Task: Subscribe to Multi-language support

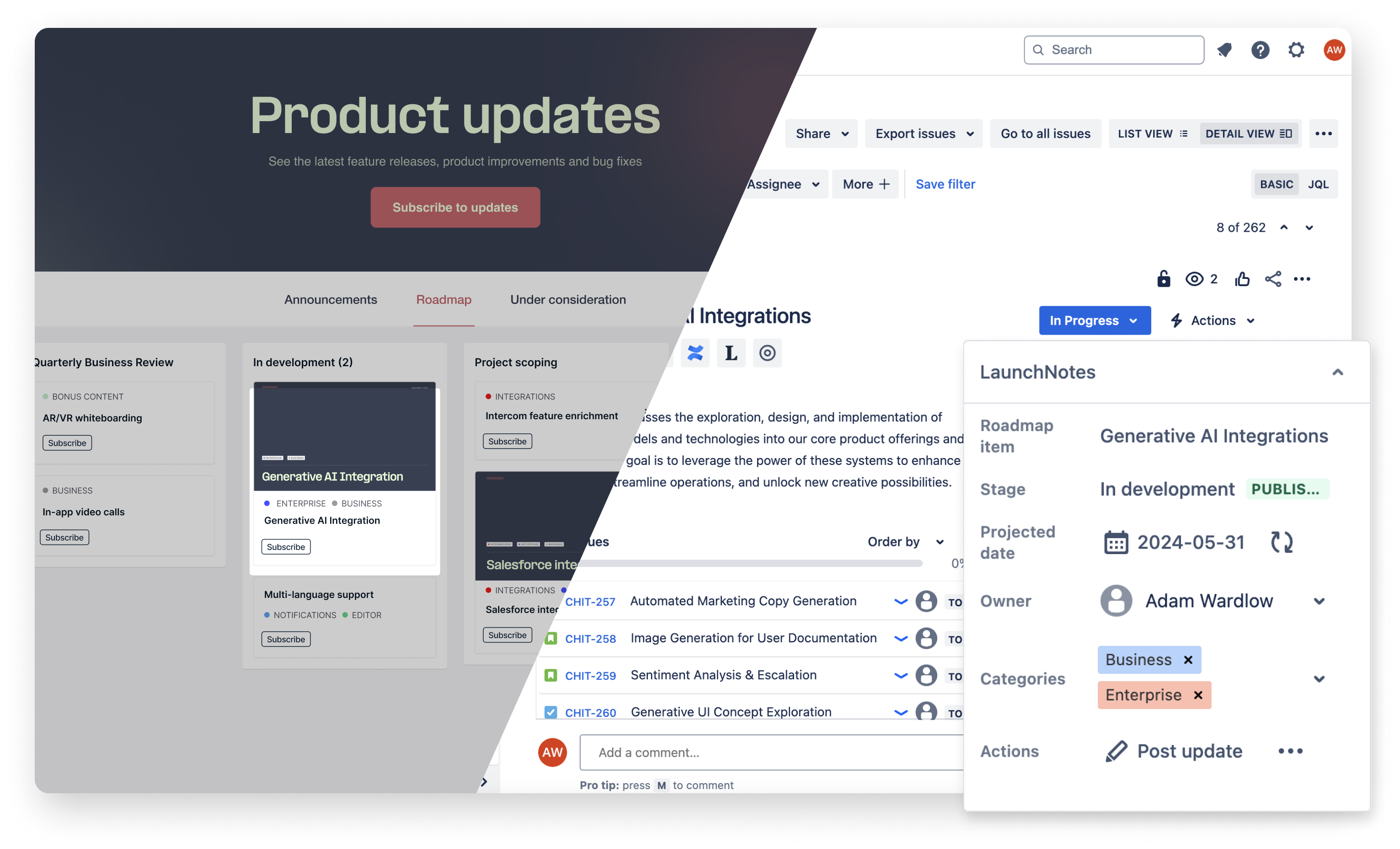Action: (x=286, y=639)
